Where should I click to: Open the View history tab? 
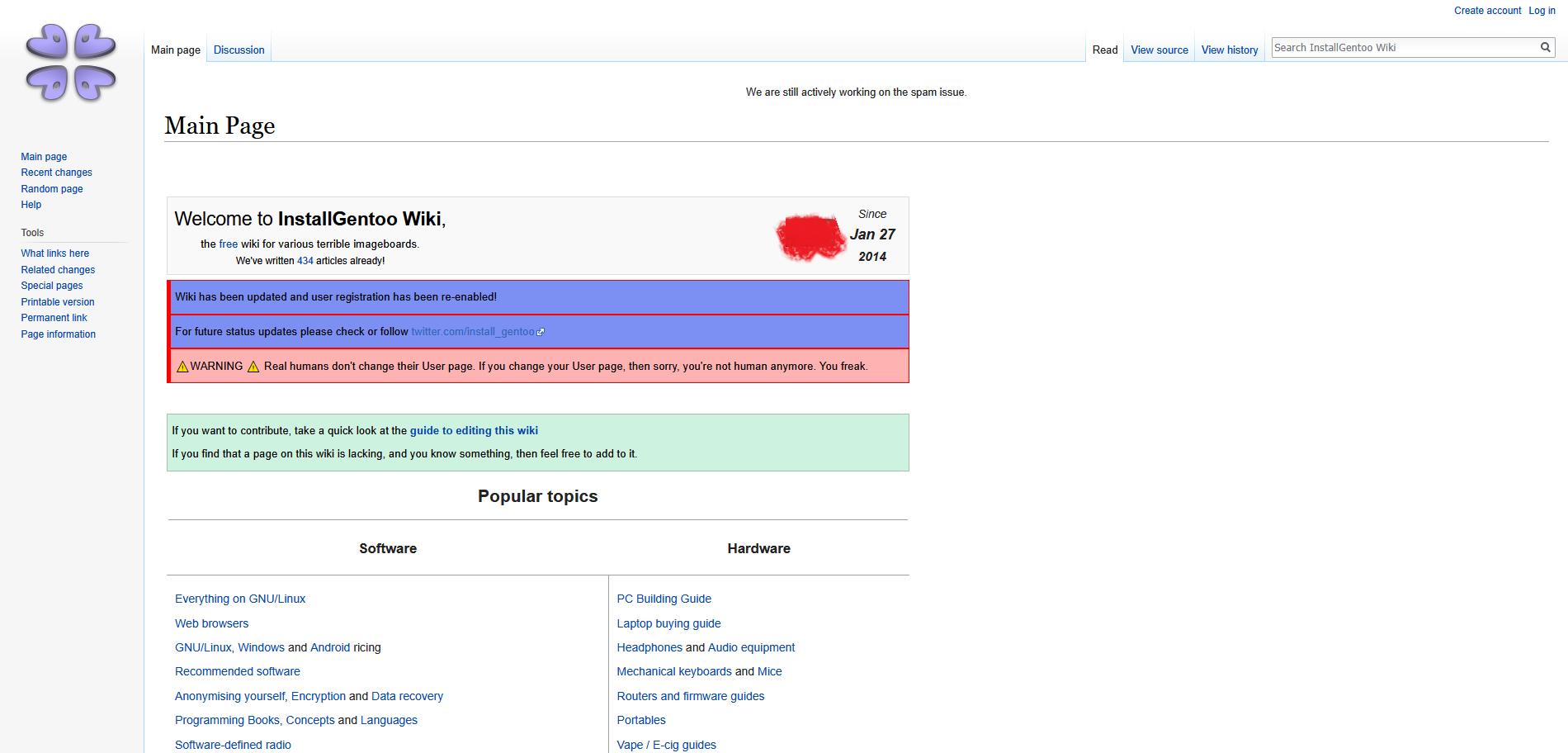point(1230,50)
